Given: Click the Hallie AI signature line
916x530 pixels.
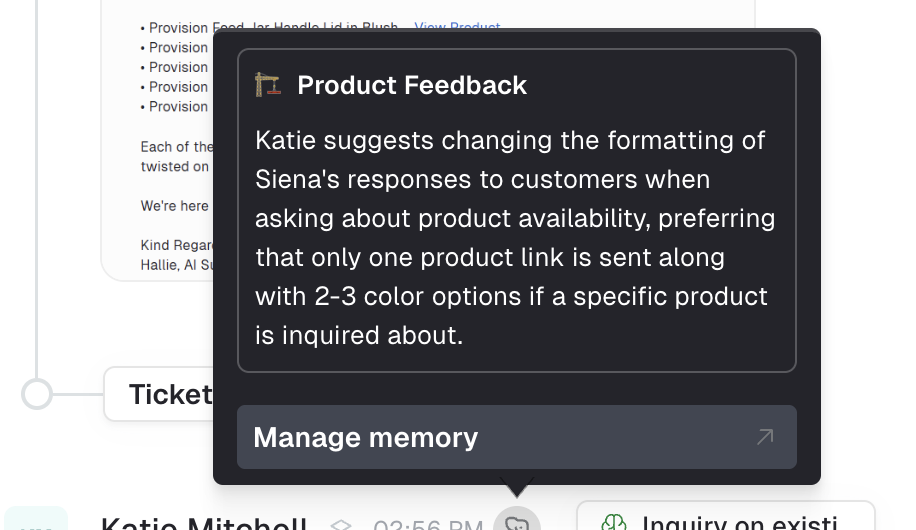Looking at the screenshot, I should (176, 265).
